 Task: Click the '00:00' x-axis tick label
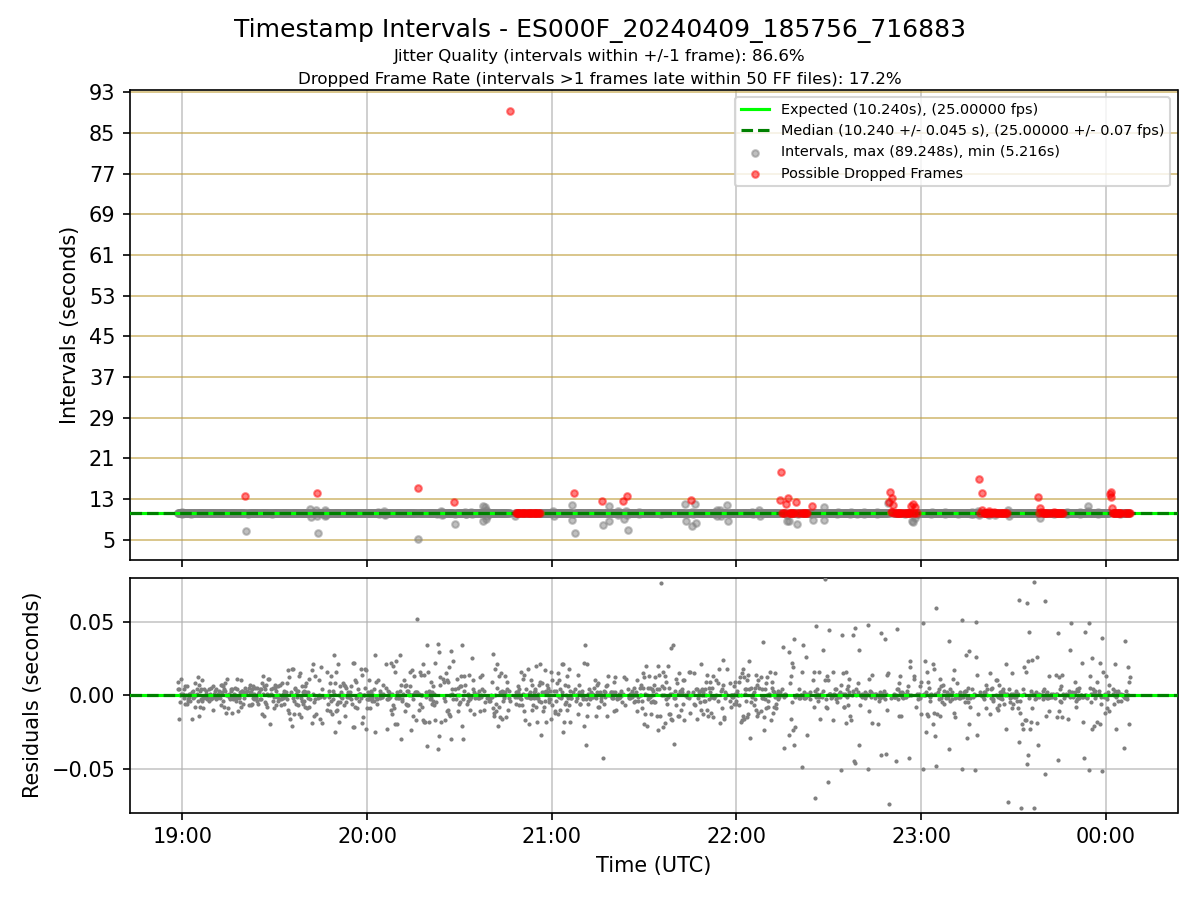(x=1105, y=836)
